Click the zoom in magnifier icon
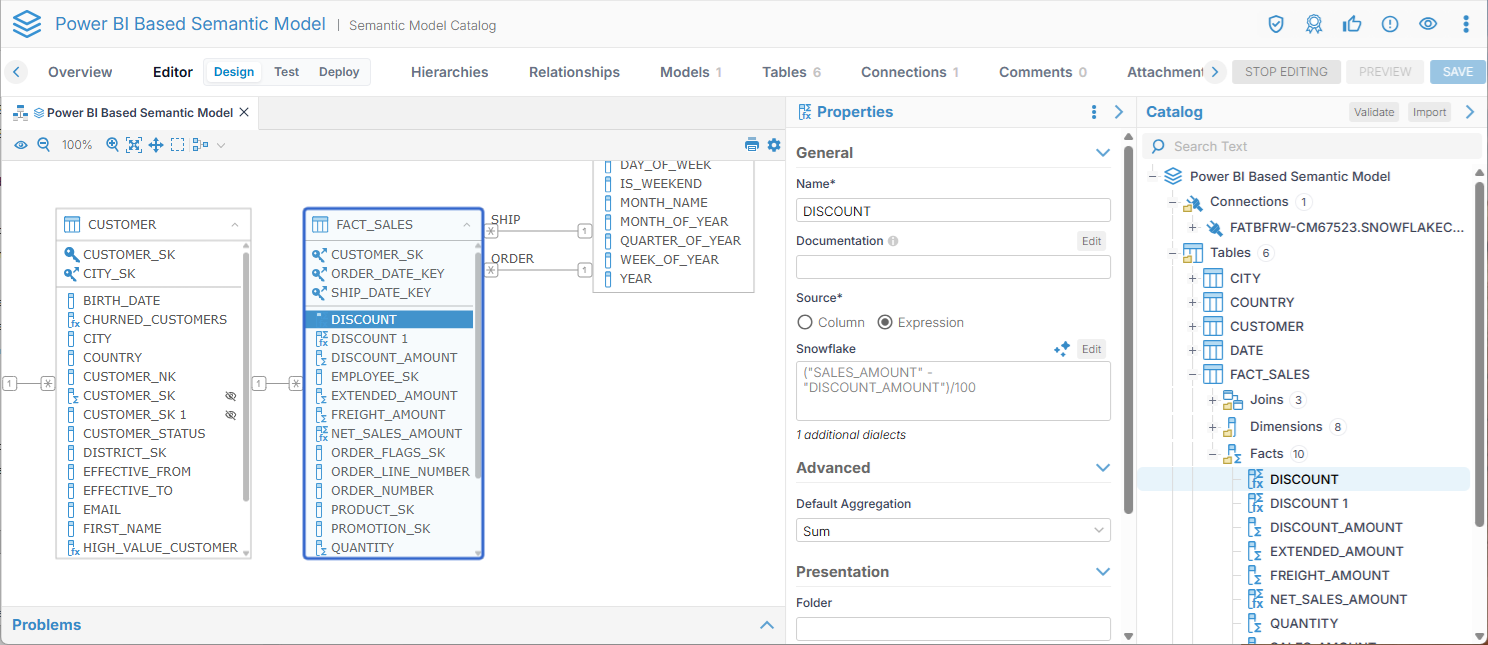This screenshot has width=1488, height=645. click(x=112, y=145)
